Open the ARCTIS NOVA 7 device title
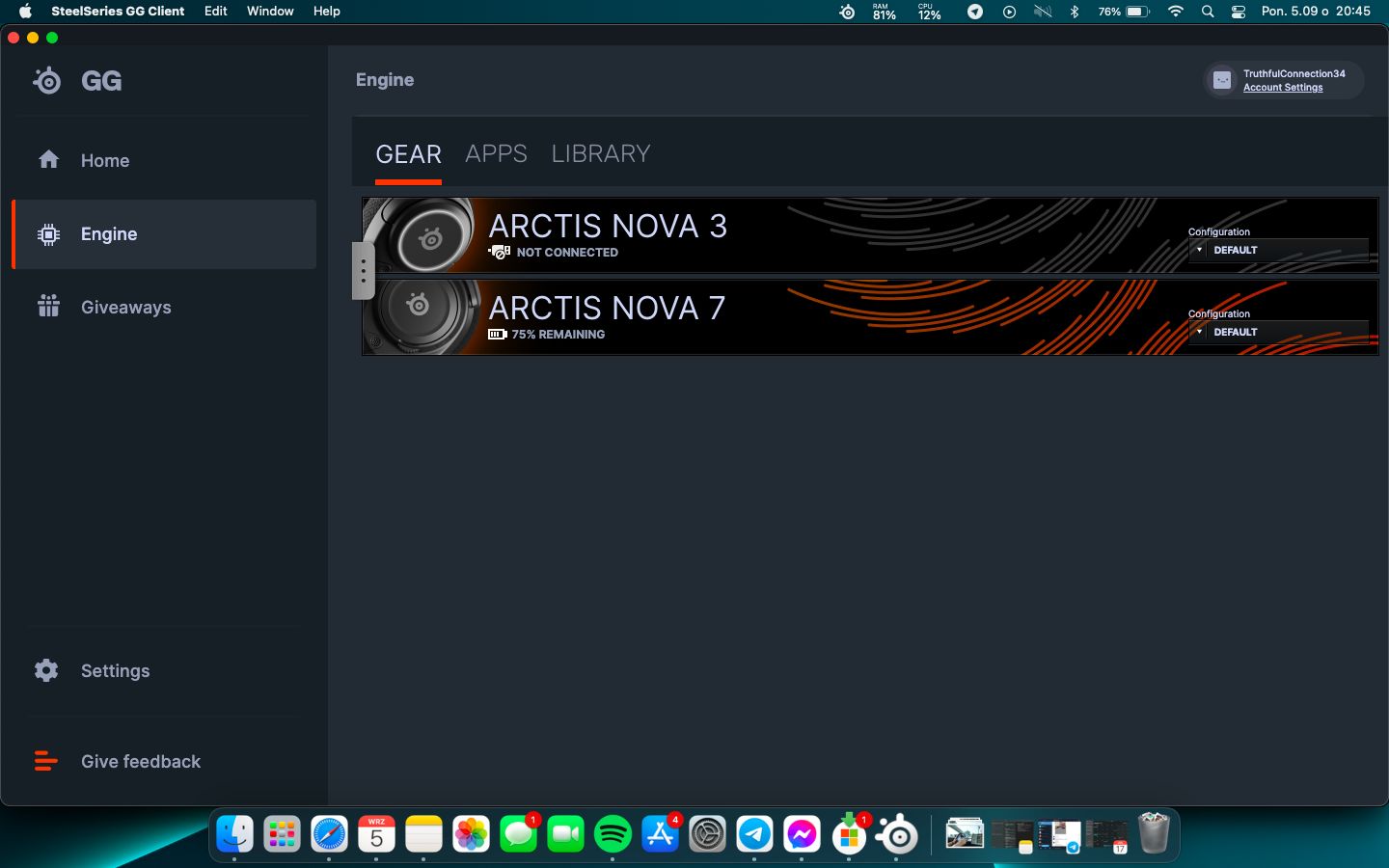Viewport: 1389px width, 868px height. tap(607, 308)
